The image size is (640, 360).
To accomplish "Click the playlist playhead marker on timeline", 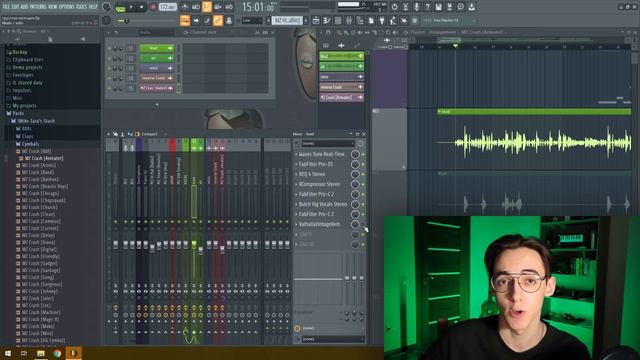I will [x=456, y=46].
